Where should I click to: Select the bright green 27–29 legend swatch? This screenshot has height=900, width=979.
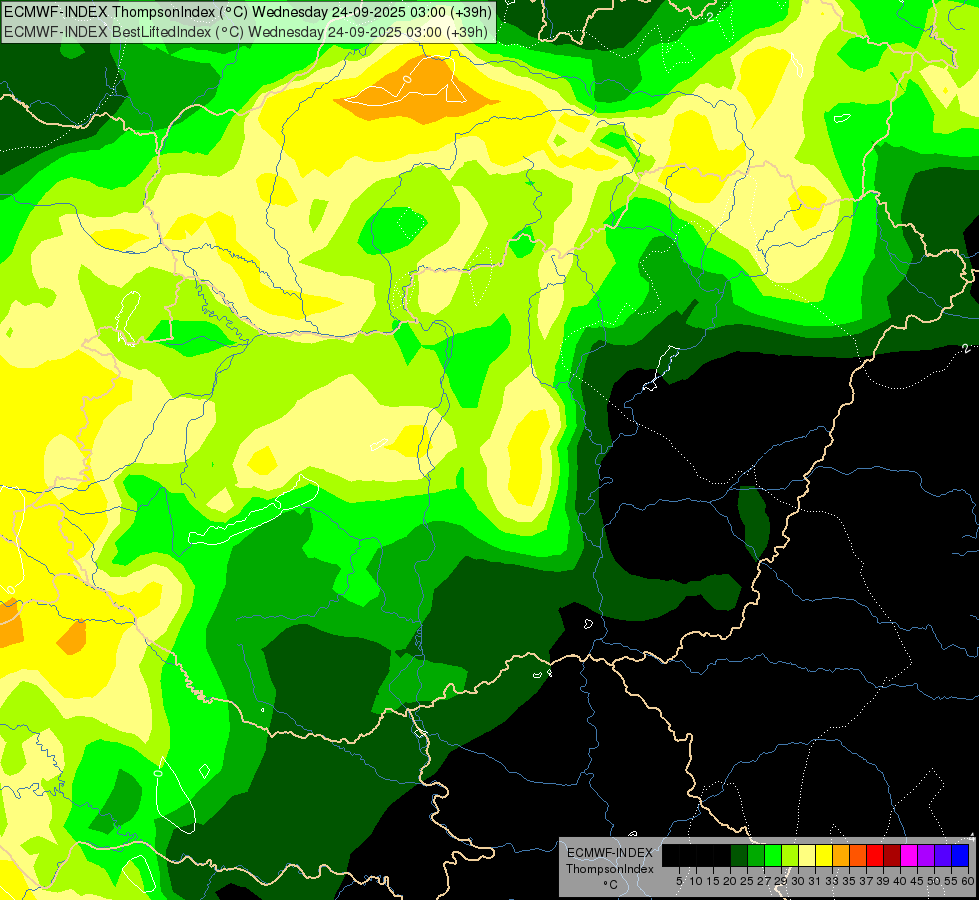773,855
